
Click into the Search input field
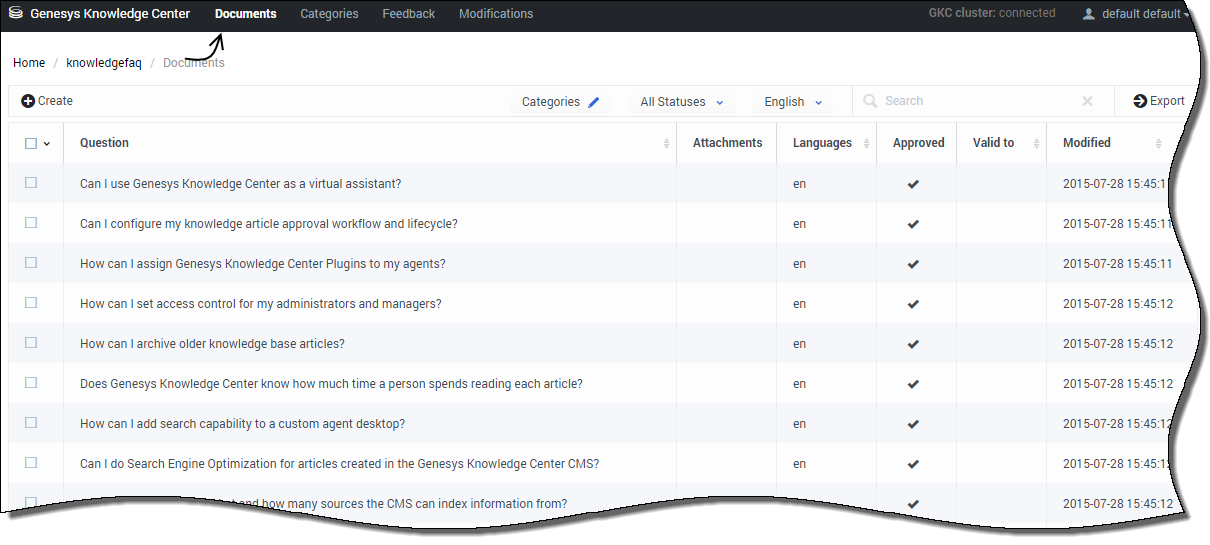(x=975, y=101)
